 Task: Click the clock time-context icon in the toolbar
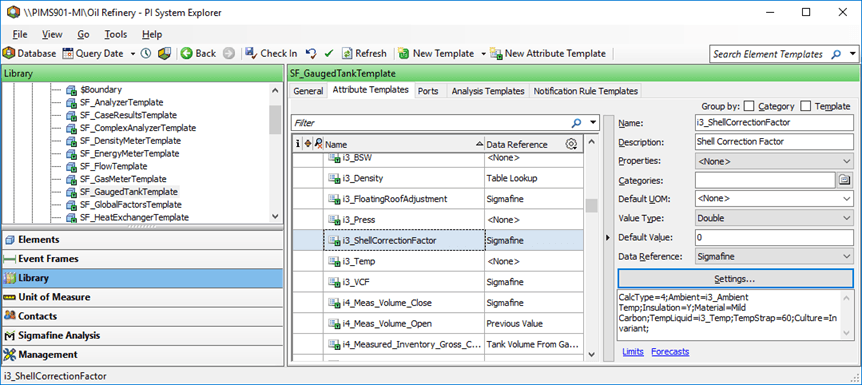[146, 53]
